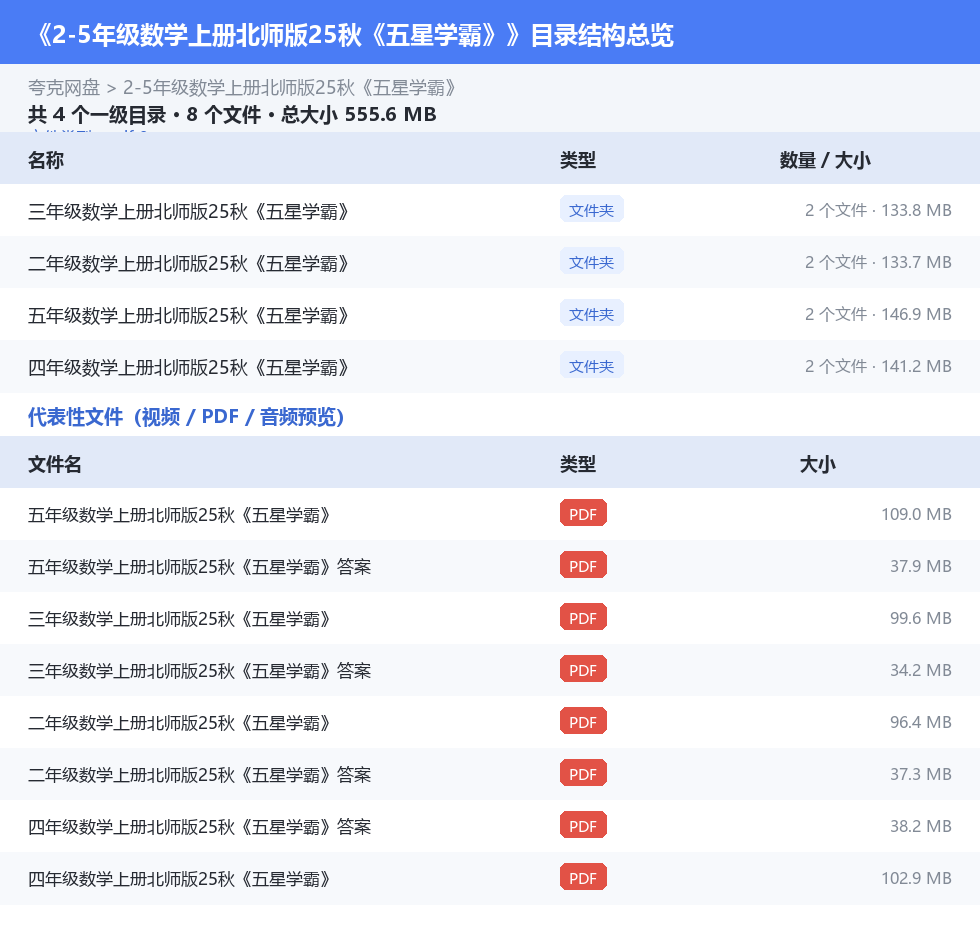This screenshot has height=936, width=980.
Task: Click PDF badge for the 99.6 MB file
Action: click(583, 617)
